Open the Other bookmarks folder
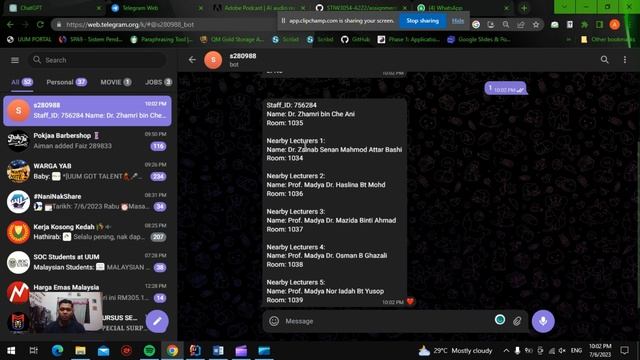The image size is (640, 360). (x=608, y=40)
